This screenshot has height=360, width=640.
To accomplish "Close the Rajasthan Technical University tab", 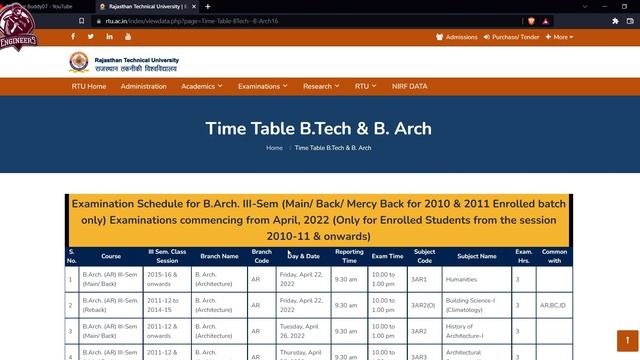I will click(194, 7).
